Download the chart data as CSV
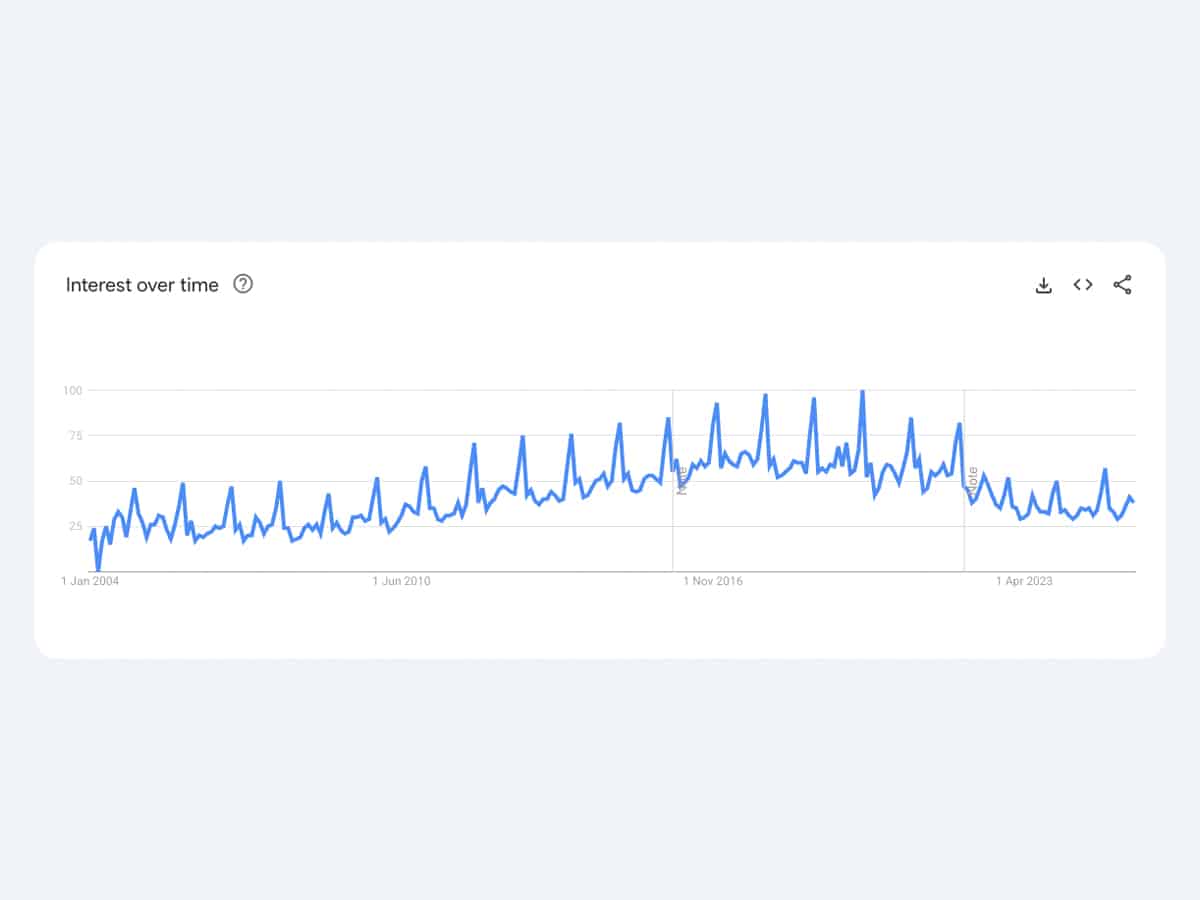Viewport: 1200px width, 900px height. click(x=1043, y=285)
